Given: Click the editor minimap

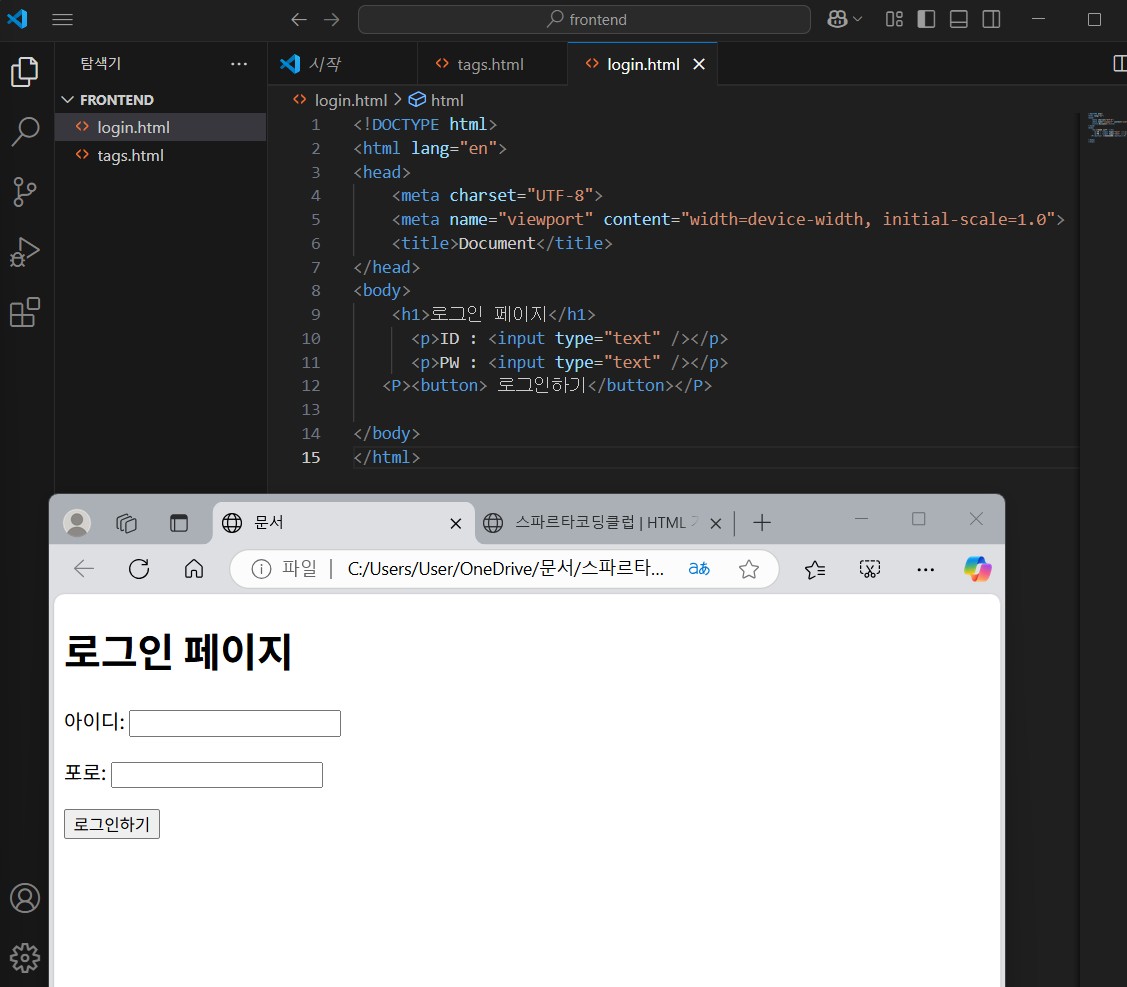Looking at the screenshot, I should pos(1105,127).
